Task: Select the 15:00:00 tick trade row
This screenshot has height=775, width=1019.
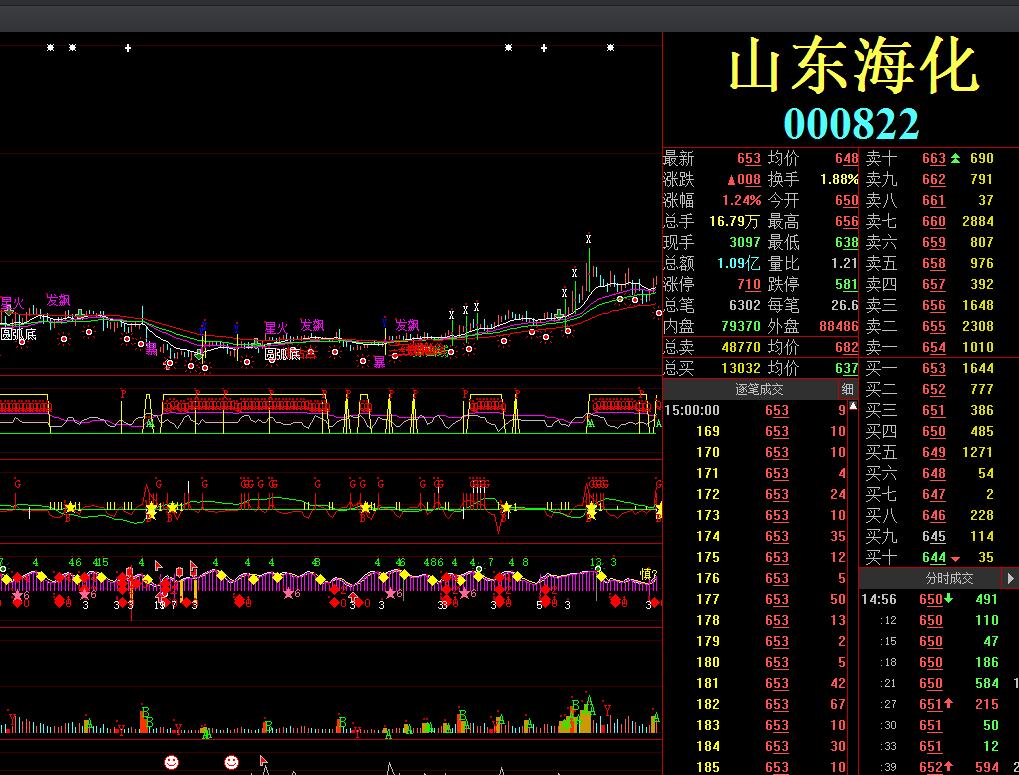Action: tap(755, 410)
